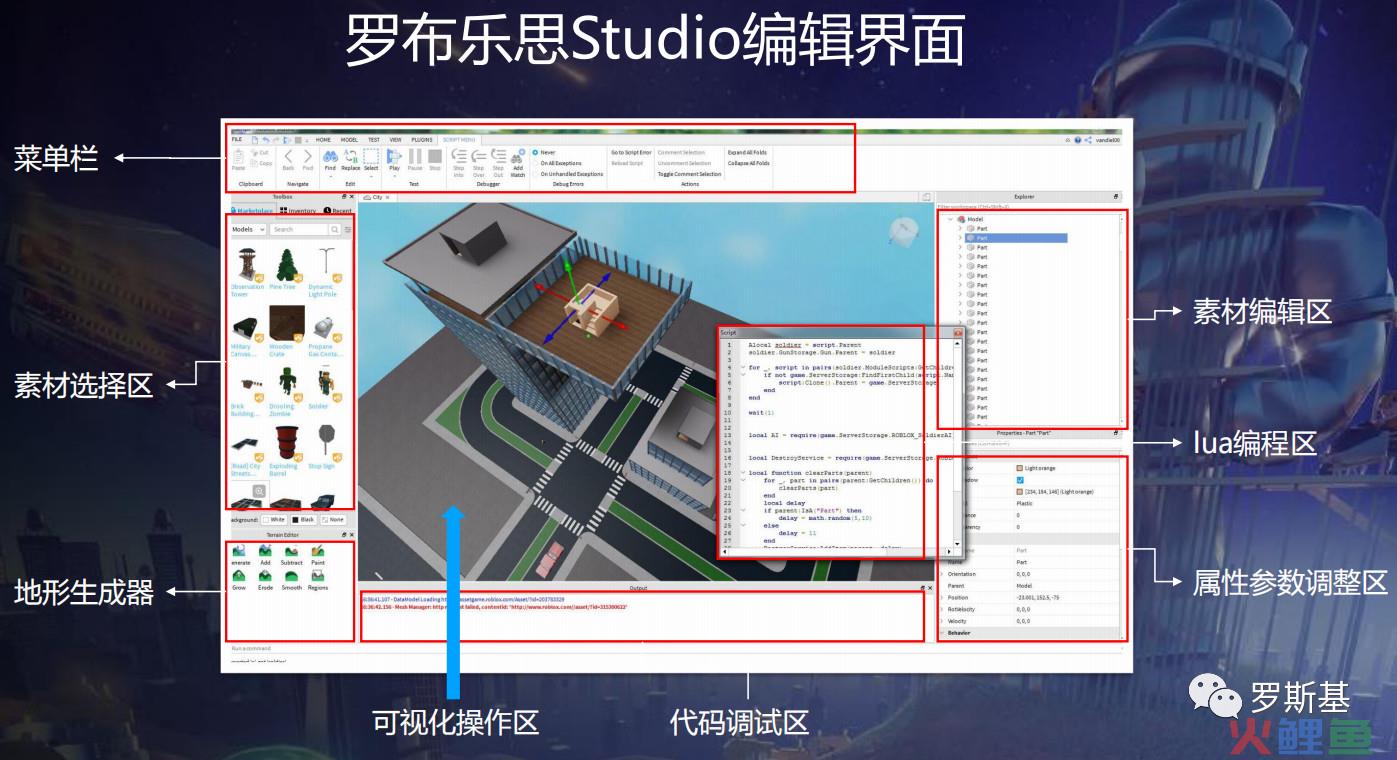Open the dropdown arrow below Play

[x=394, y=175]
